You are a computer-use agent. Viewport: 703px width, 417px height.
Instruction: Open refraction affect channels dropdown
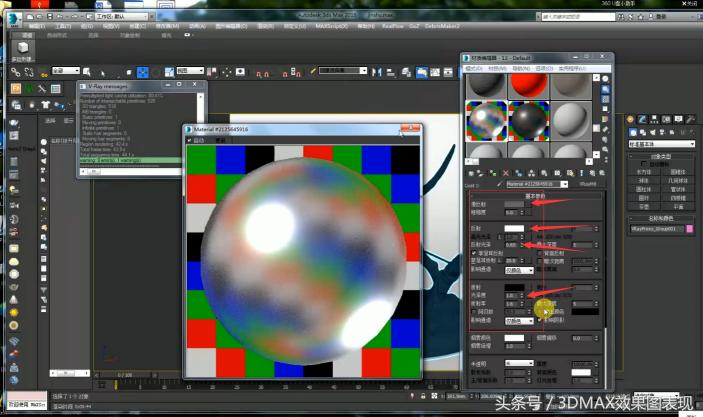click(519, 321)
